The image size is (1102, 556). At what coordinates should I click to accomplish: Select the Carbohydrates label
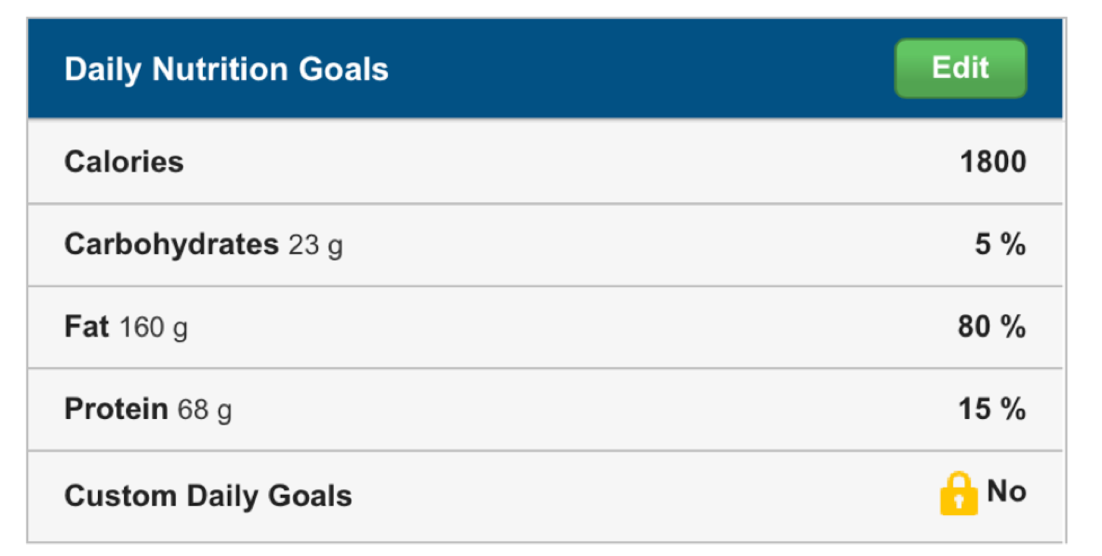click(x=171, y=244)
